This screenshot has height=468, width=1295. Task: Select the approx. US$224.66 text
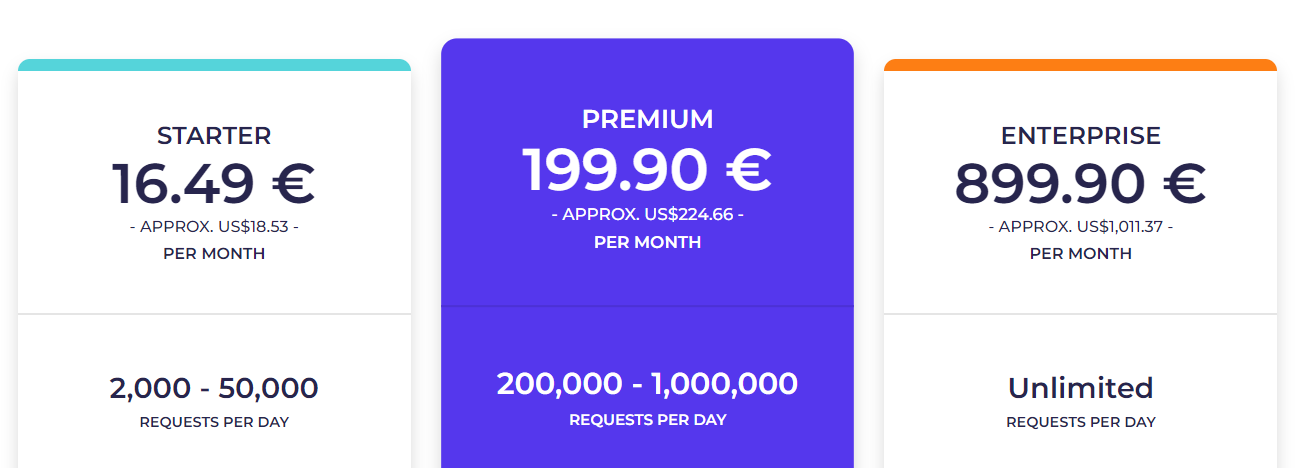647,215
